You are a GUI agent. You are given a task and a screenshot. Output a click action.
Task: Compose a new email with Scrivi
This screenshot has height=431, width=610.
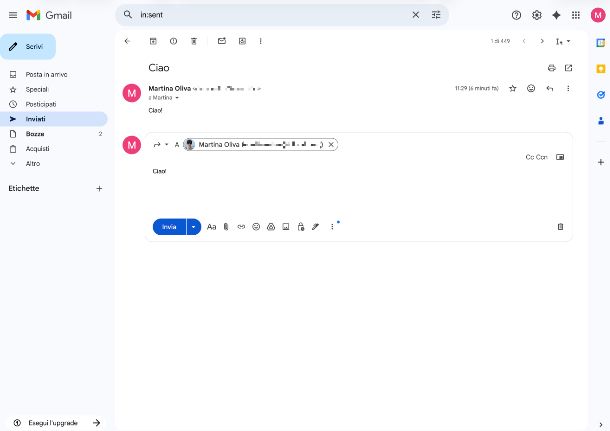28,47
